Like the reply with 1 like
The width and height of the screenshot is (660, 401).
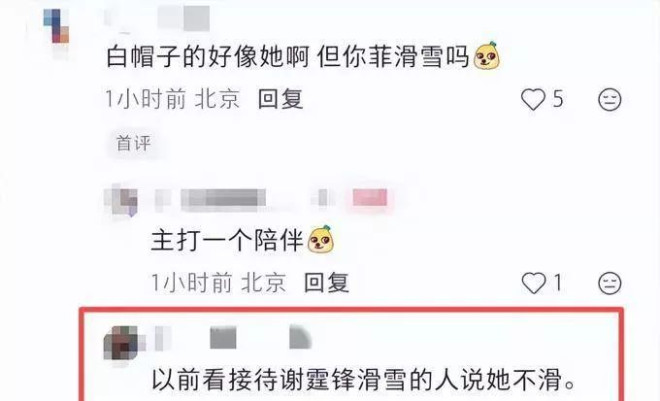coord(533,283)
